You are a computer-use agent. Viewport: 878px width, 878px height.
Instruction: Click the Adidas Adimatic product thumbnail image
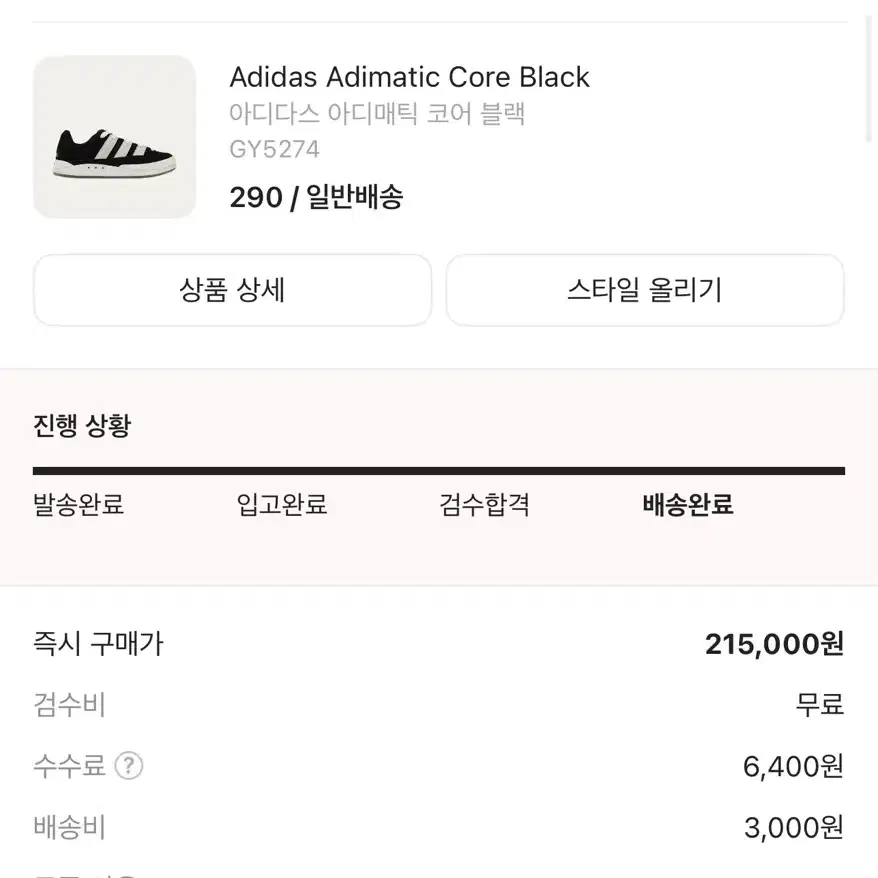pos(115,135)
